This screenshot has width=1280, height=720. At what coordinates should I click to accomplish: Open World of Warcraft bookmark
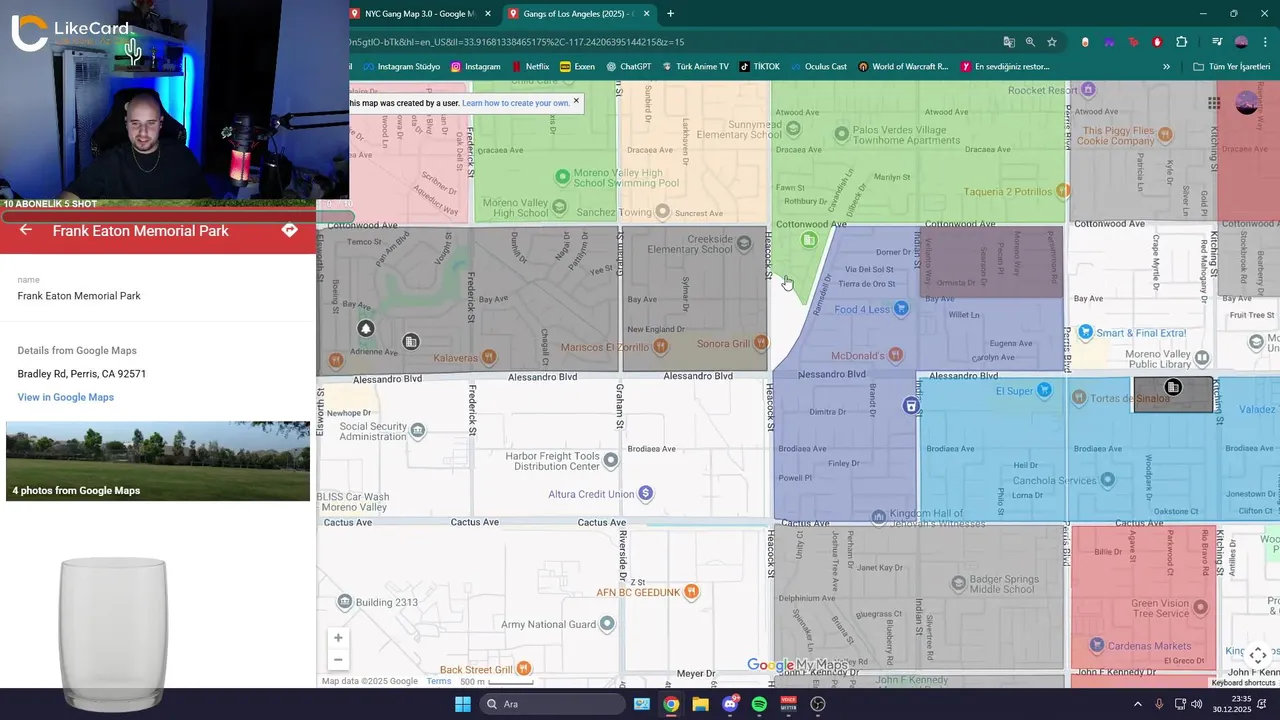click(x=903, y=67)
